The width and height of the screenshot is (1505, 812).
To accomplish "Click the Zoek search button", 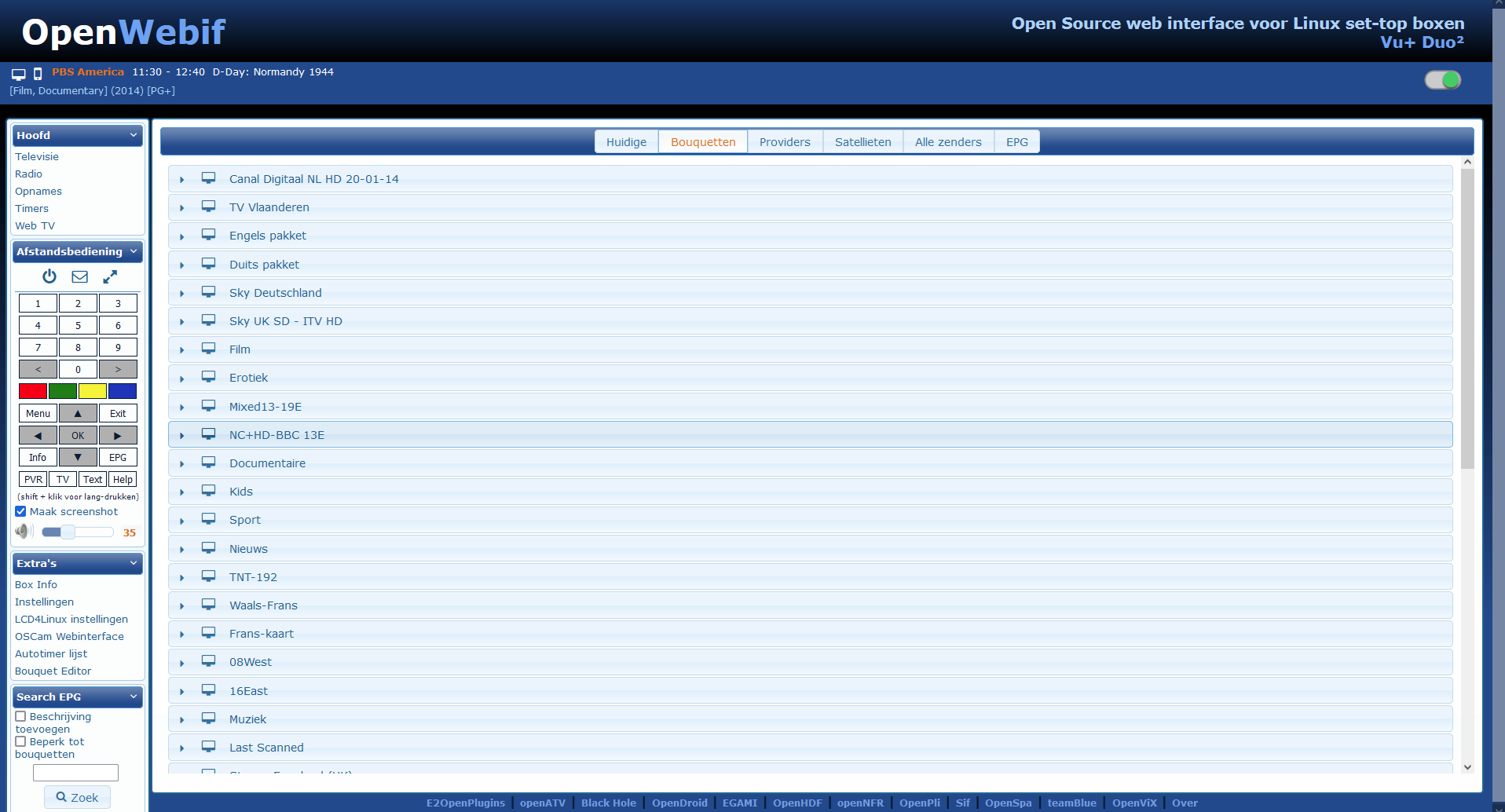I will tap(77, 797).
